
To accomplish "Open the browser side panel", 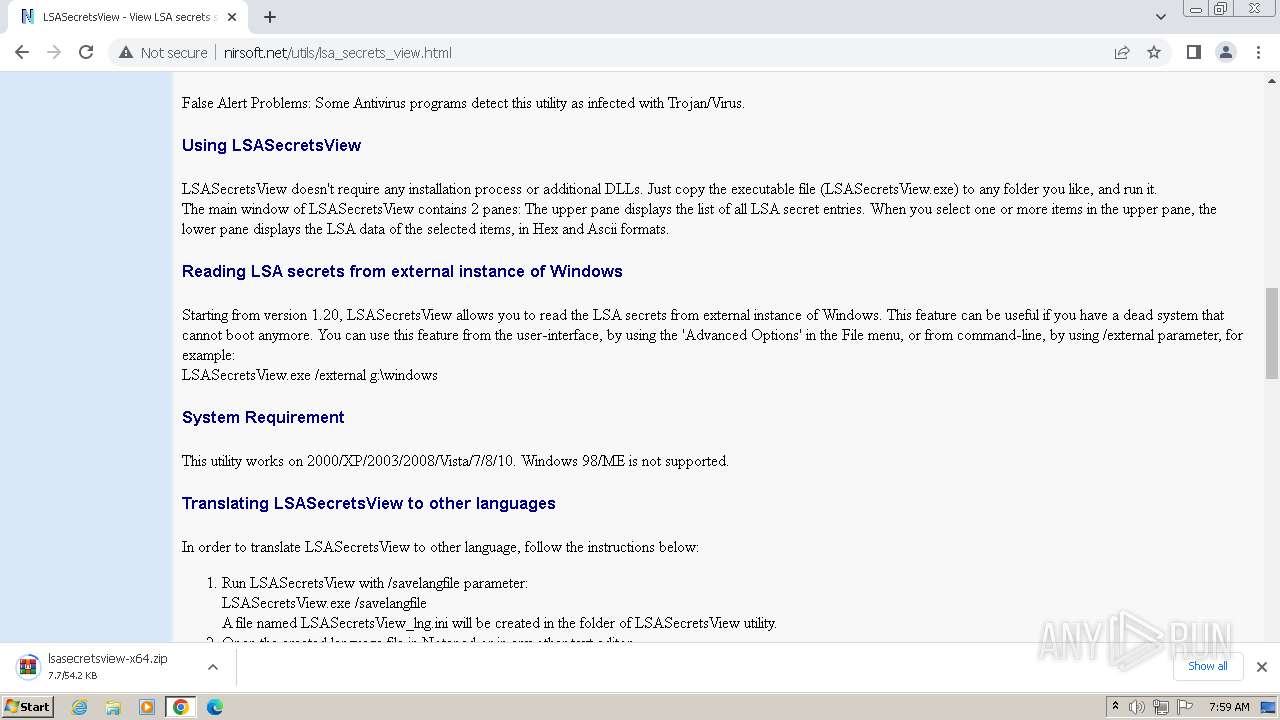I will pos(1193,52).
